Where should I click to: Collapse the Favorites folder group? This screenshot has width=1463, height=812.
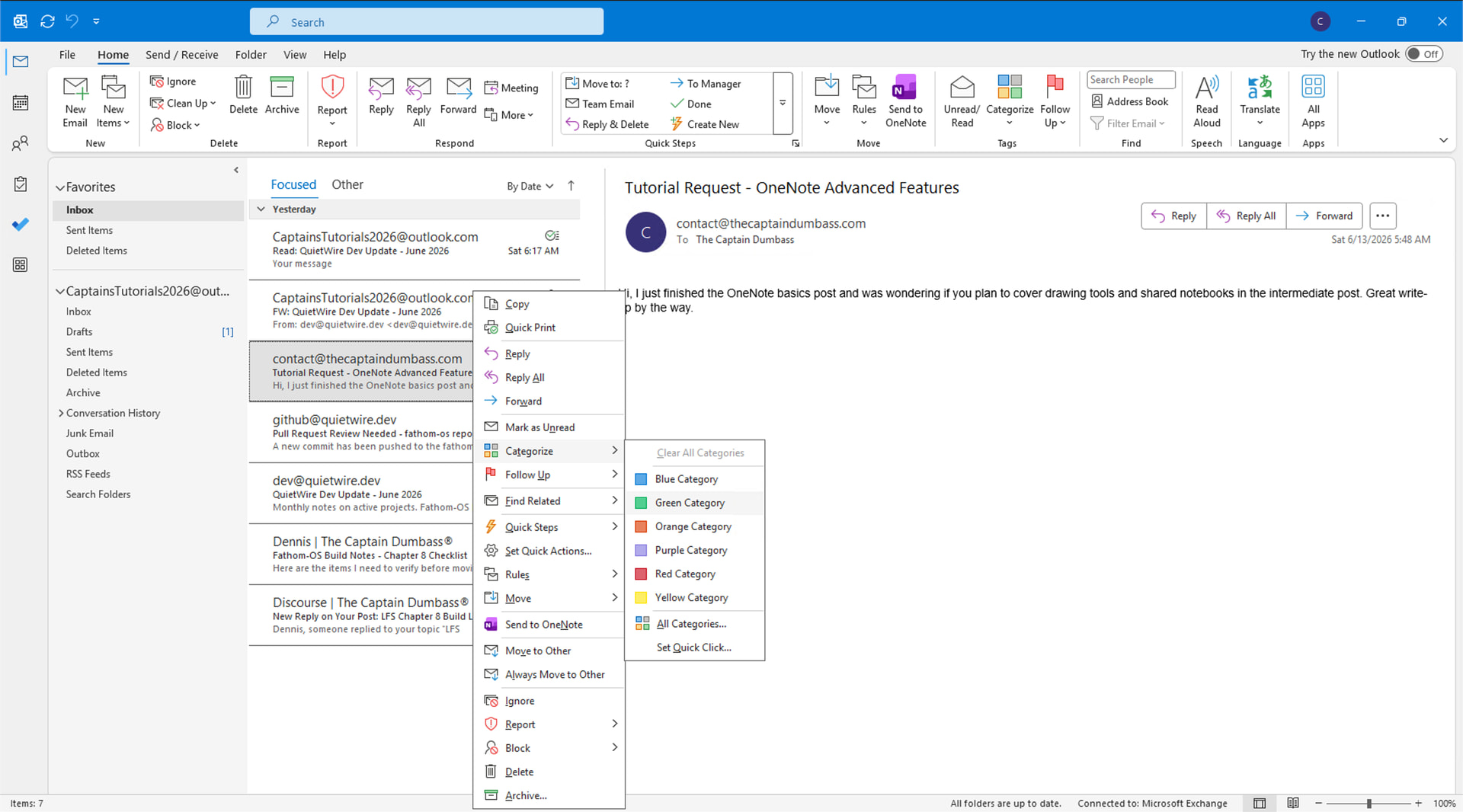[x=59, y=187]
